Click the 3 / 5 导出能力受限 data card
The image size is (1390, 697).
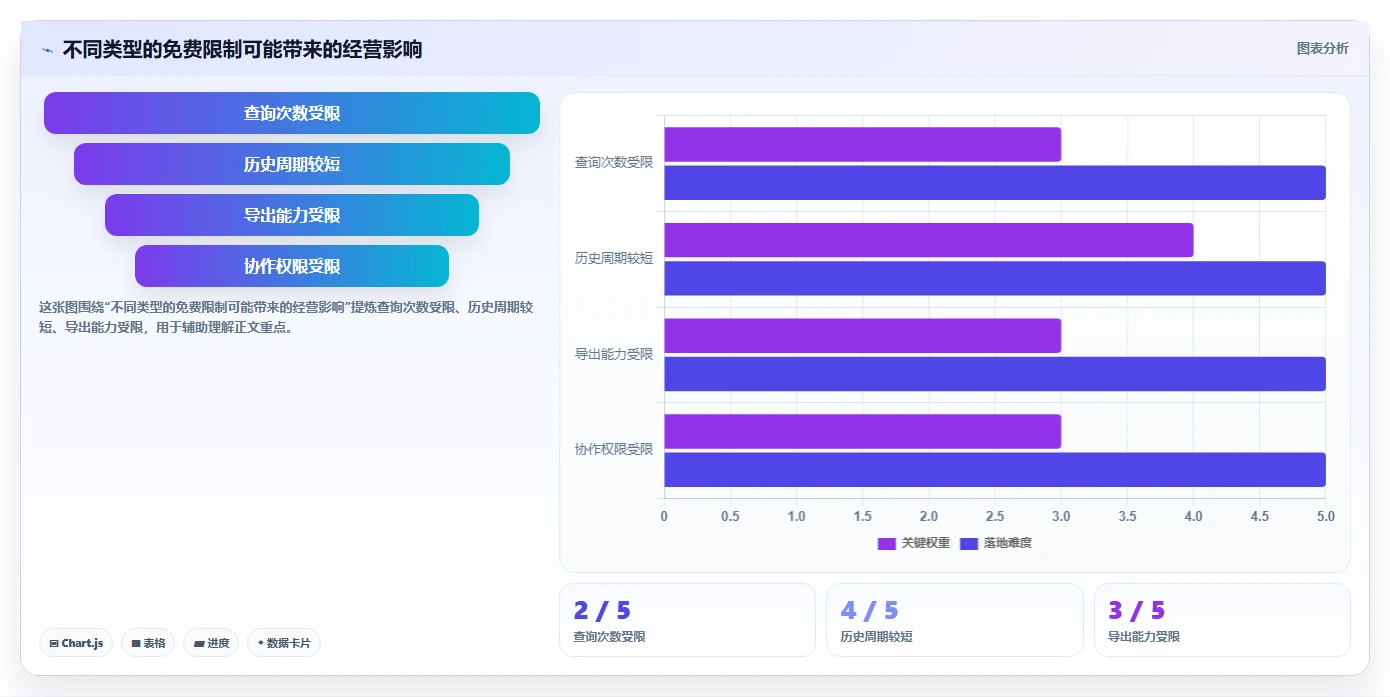[1222, 620]
